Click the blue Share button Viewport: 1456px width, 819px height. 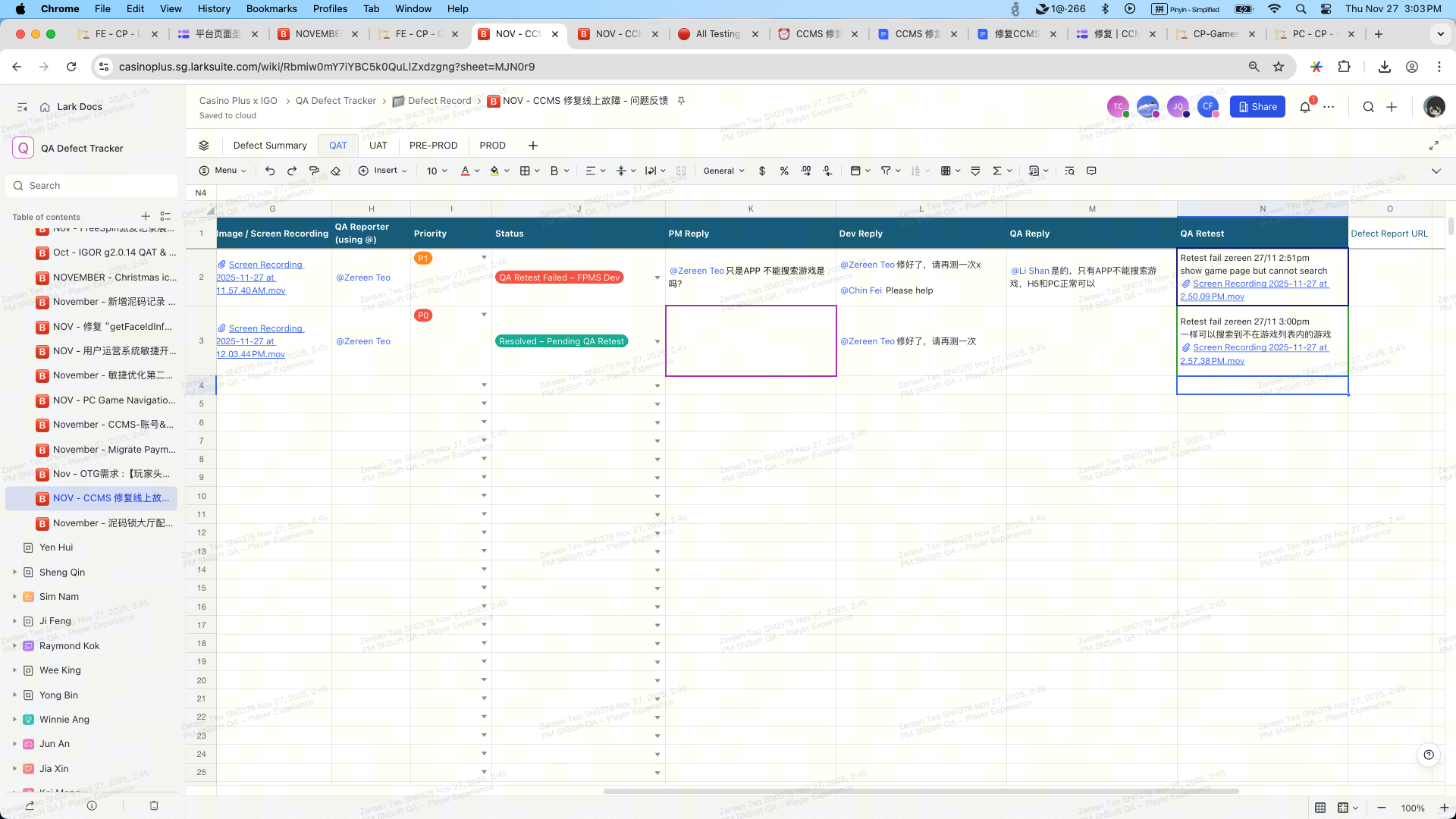(1257, 107)
